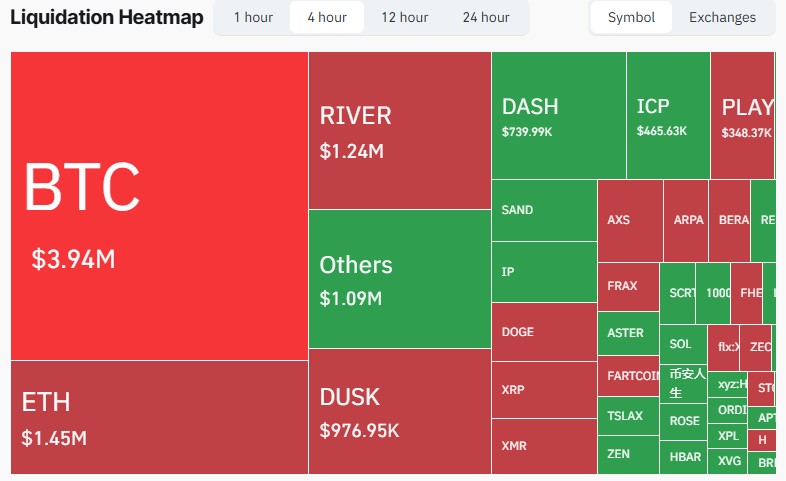Viewport: 786px width, 481px height.
Task: Open the ETH $1.45M tile
Action: click(159, 417)
